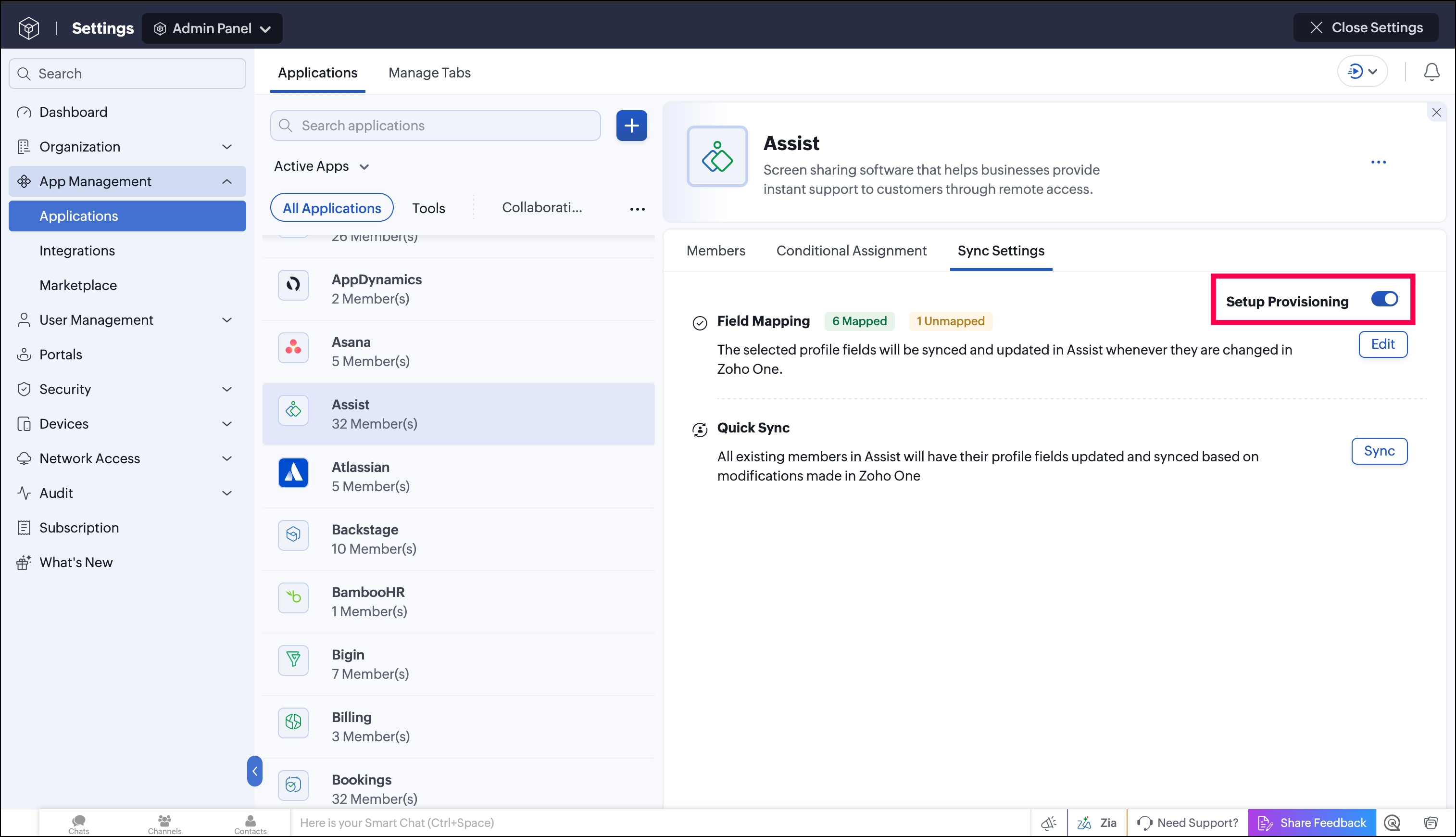The height and width of the screenshot is (837, 1456).
Task: Click the announcements megaphone icon
Action: [x=1049, y=823]
